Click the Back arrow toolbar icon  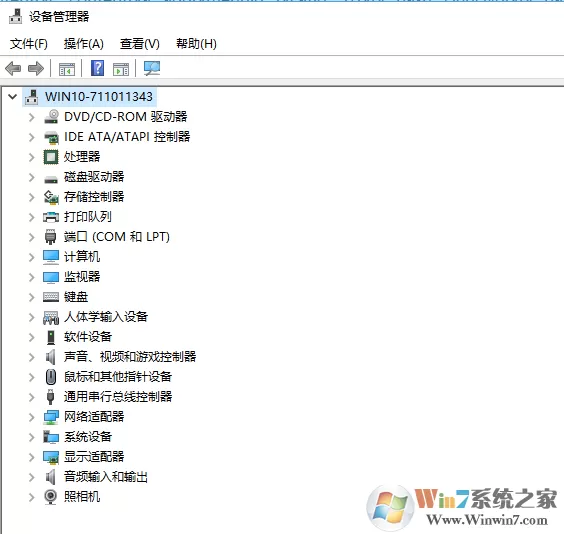tap(13, 68)
